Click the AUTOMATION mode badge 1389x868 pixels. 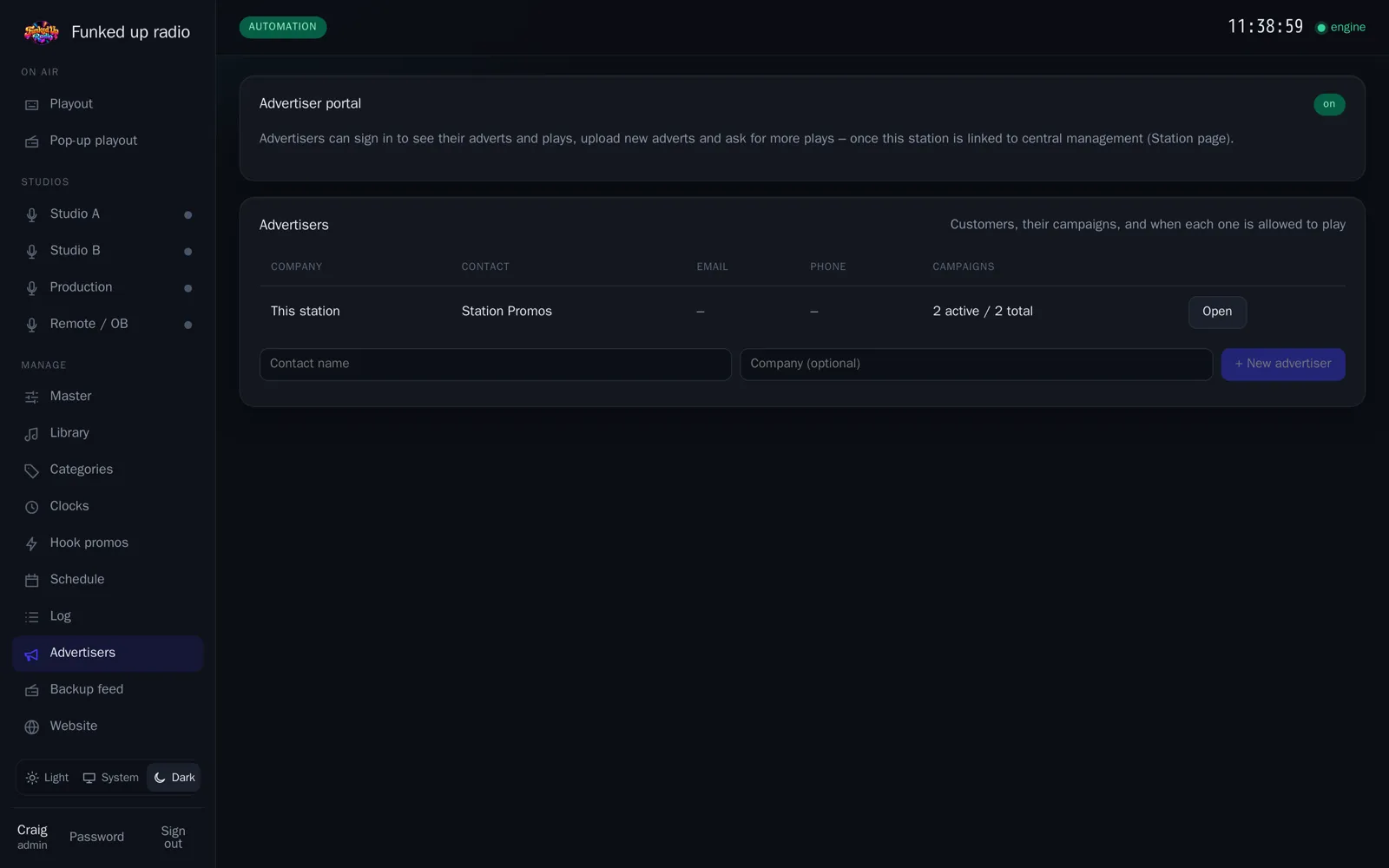(283, 27)
